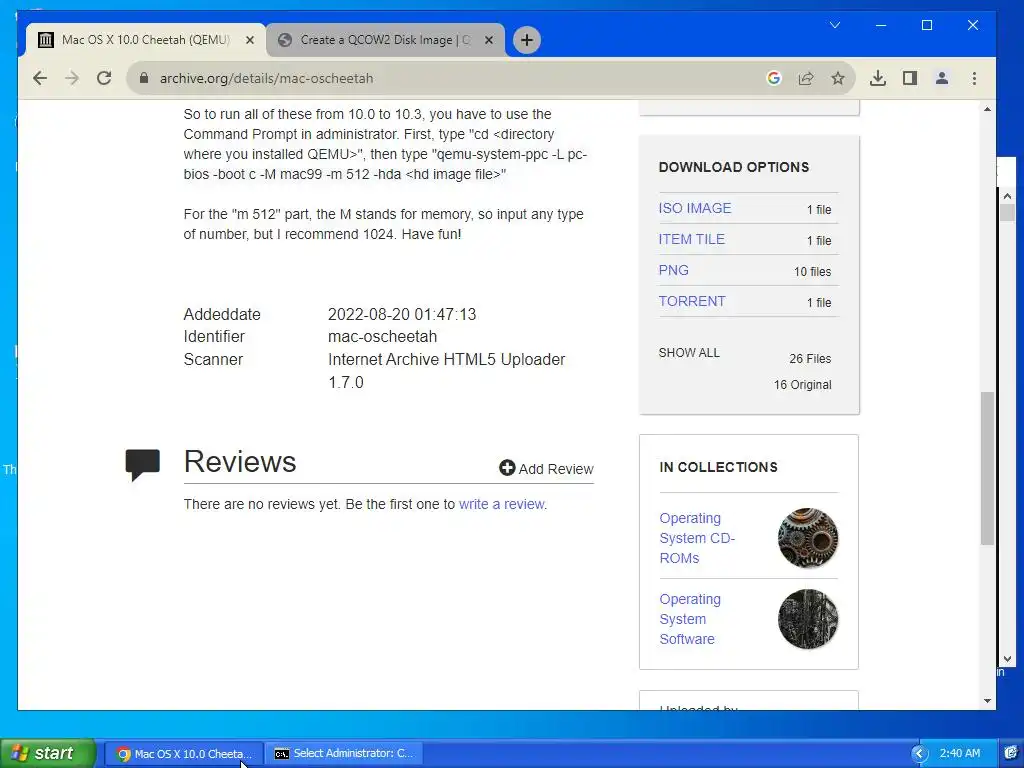
Task: Switch to Select Administrator command prompt taskbar
Action: point(344,754)
